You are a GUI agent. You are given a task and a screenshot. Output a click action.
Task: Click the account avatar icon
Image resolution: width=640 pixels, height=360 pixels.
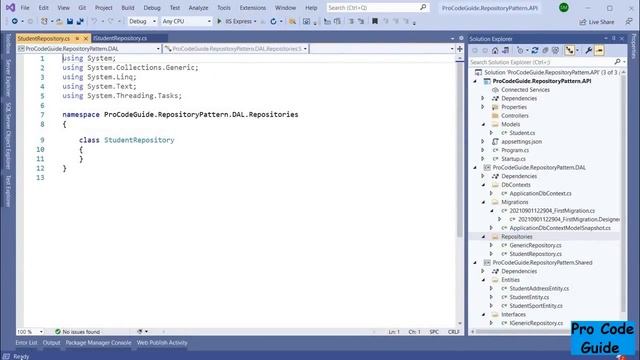(564, 7)
